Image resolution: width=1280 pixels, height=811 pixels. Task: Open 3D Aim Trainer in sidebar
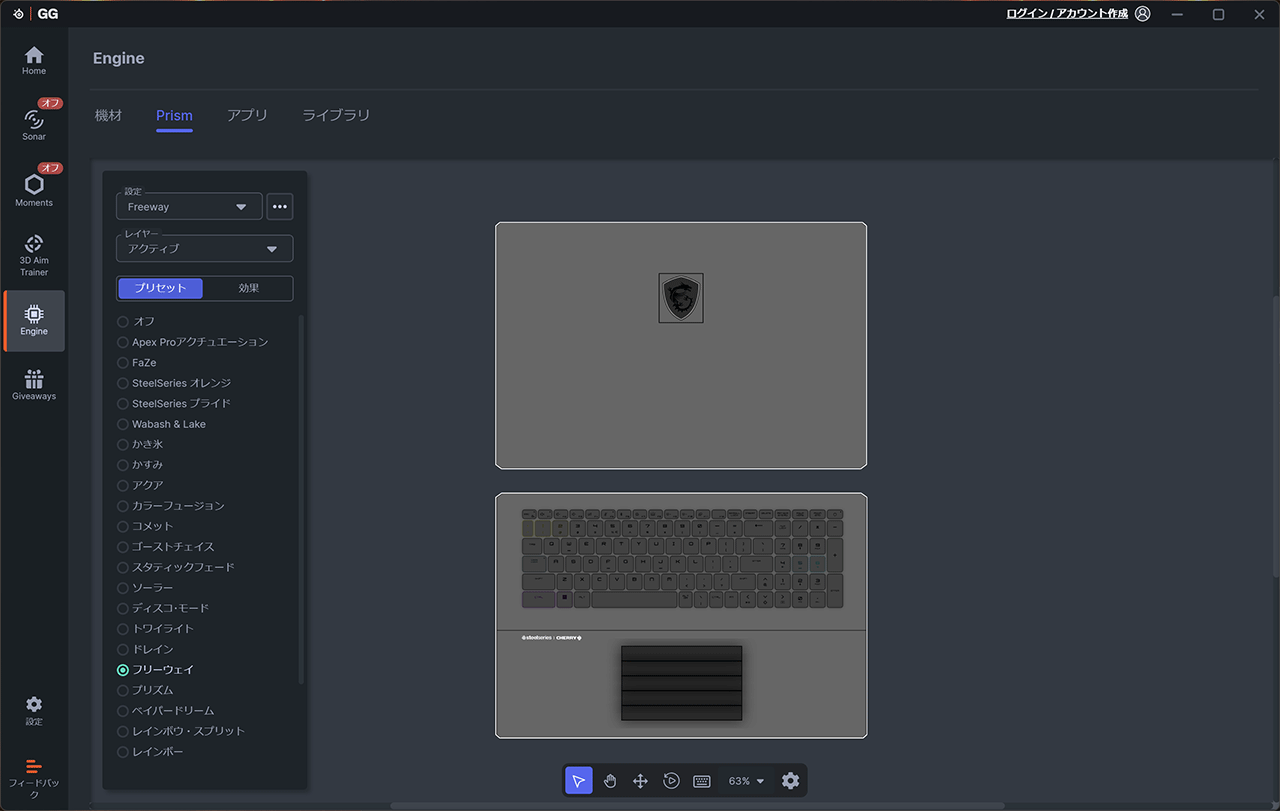pyautogui.click(x=34, y=255)
